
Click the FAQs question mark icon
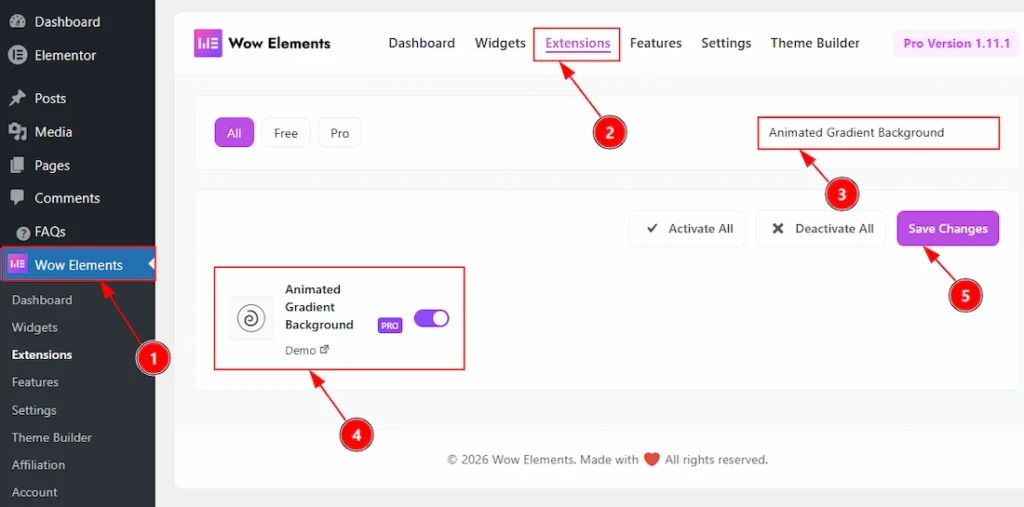pos(24,232)
